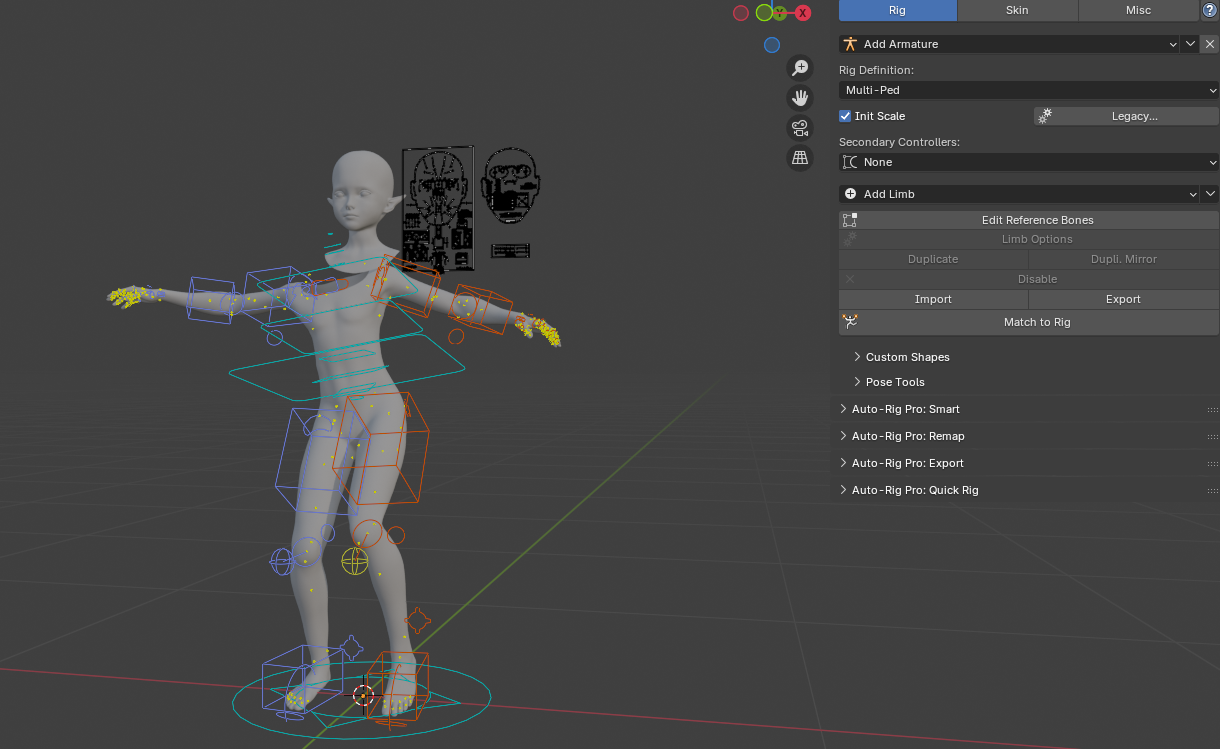Image resolution: width=1220 pixels, height=749 pixels.
Task: Click the X axis on the navigation gizmo
Action: (x=801, y=12)
